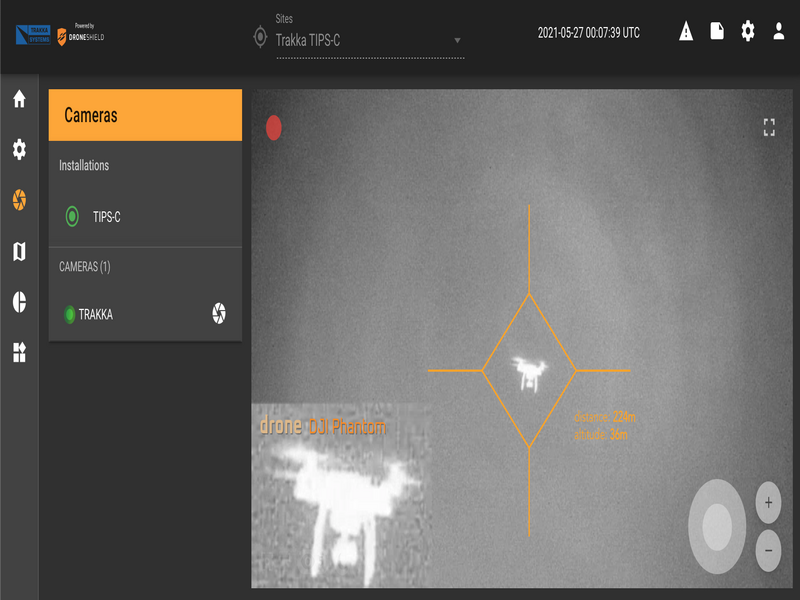Open sidebar settings gear icon
The height and width of the screenshot is (600, 800).
19,150
